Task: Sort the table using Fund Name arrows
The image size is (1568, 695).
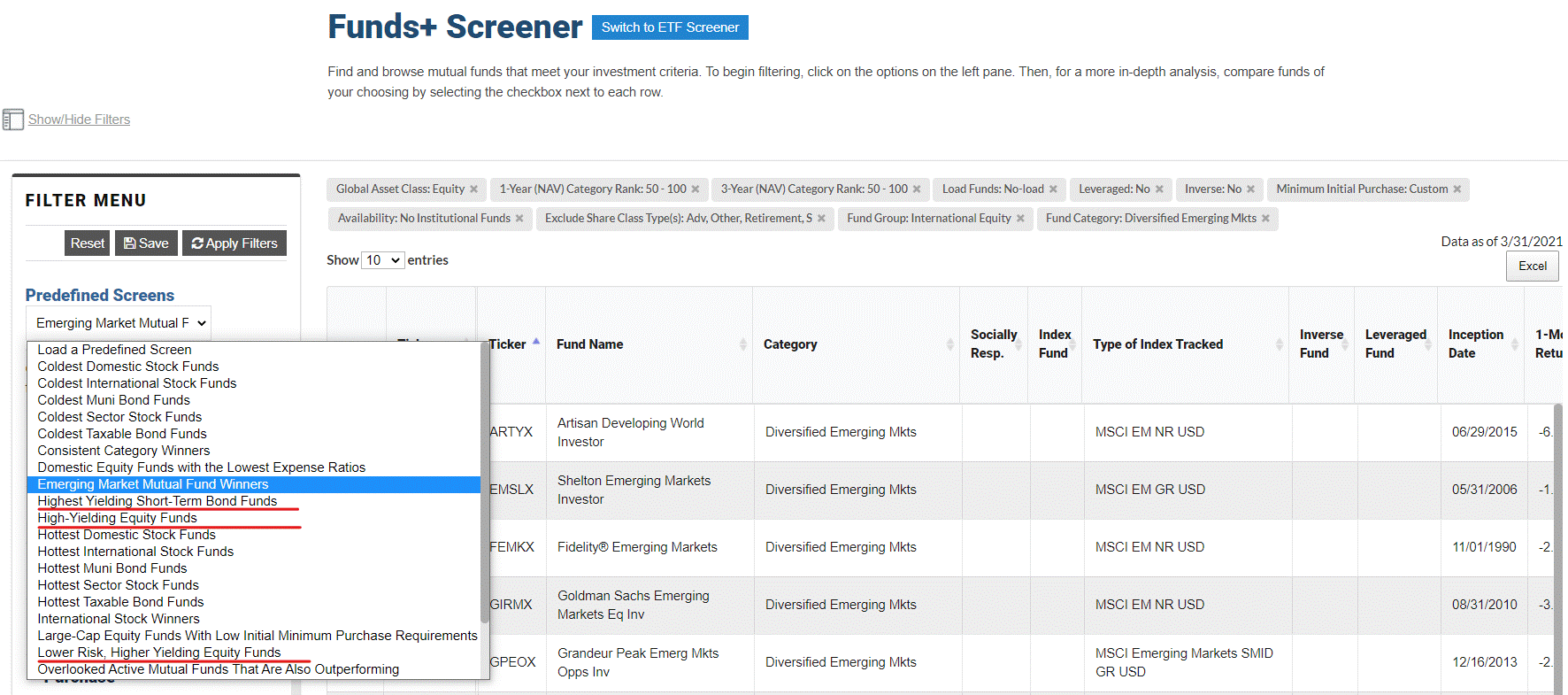Action: [743, 344]
